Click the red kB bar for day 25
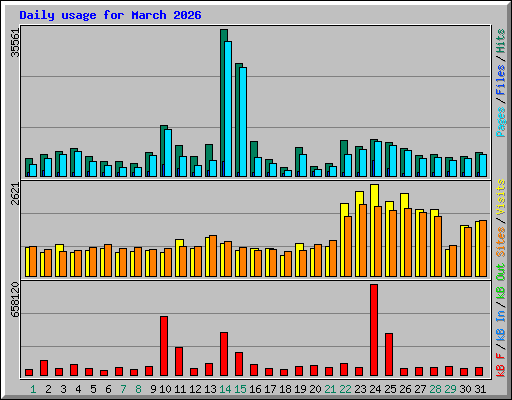 pyautogui.click(x=389, y=355)
